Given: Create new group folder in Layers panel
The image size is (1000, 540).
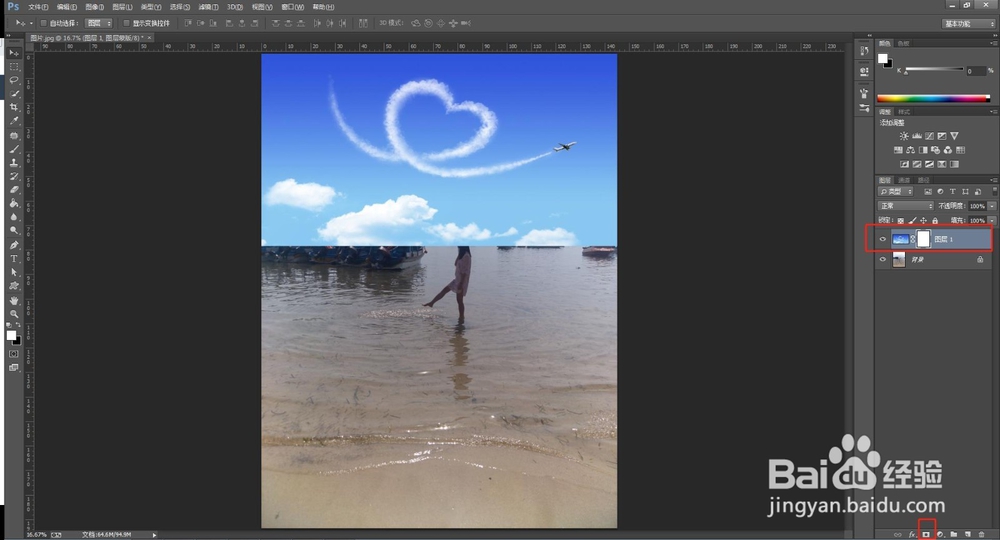Looking at the screenshot, I should click(954, 534).
